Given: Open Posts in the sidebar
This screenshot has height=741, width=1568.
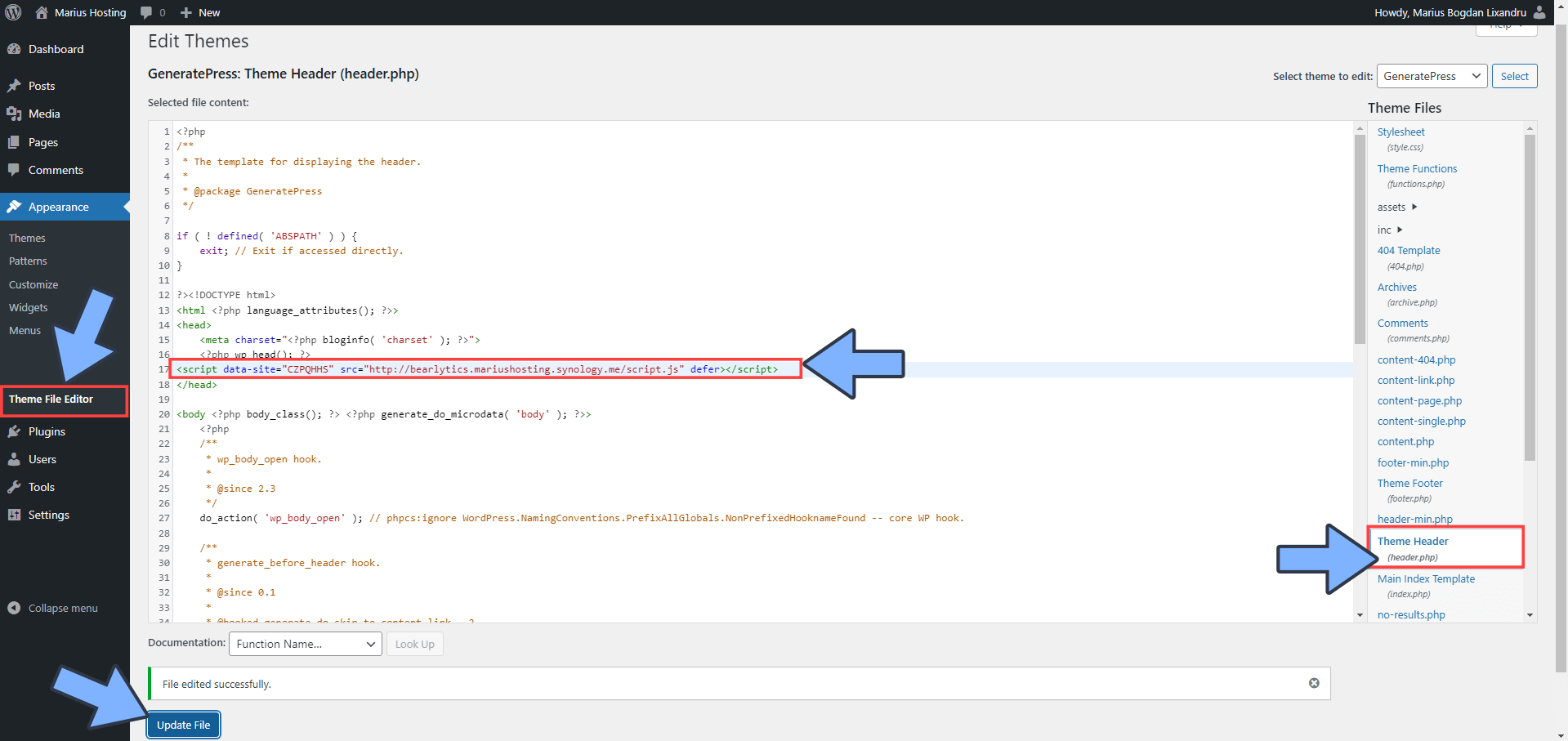Looking at the screenshot, I should coord(42,86).
